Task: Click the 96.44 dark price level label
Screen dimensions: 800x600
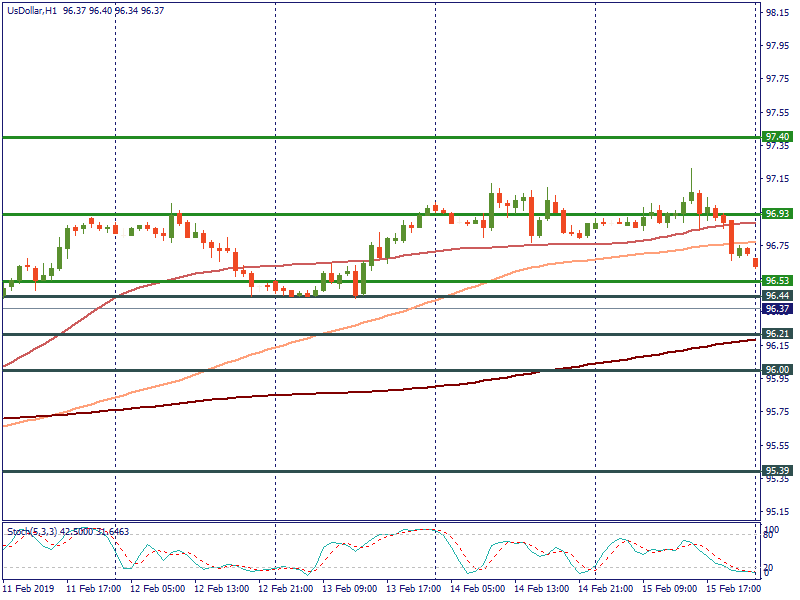Action: (x=777, y=296)
